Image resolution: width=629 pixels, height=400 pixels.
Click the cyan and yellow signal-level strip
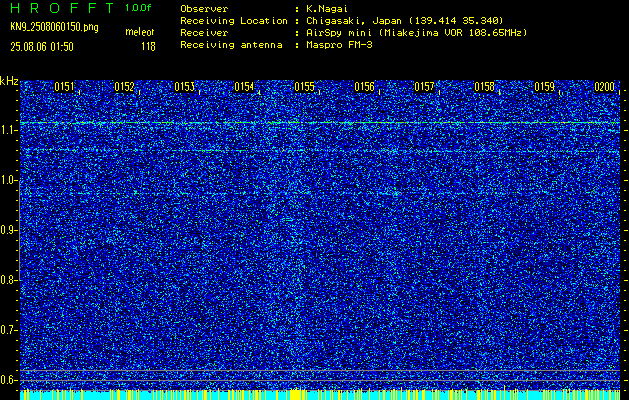click(320, 394)
